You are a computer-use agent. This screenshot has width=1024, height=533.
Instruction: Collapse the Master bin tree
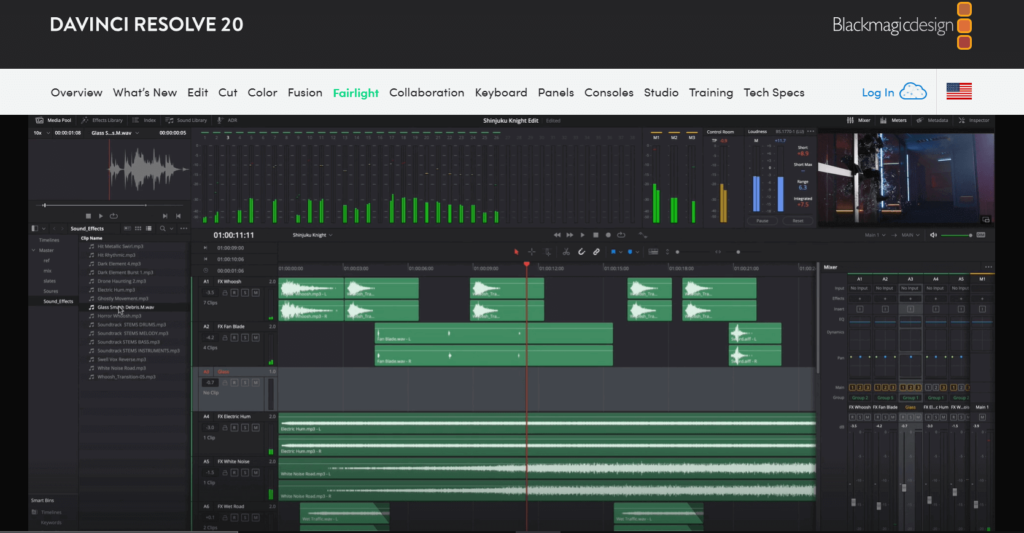(34, 250)
